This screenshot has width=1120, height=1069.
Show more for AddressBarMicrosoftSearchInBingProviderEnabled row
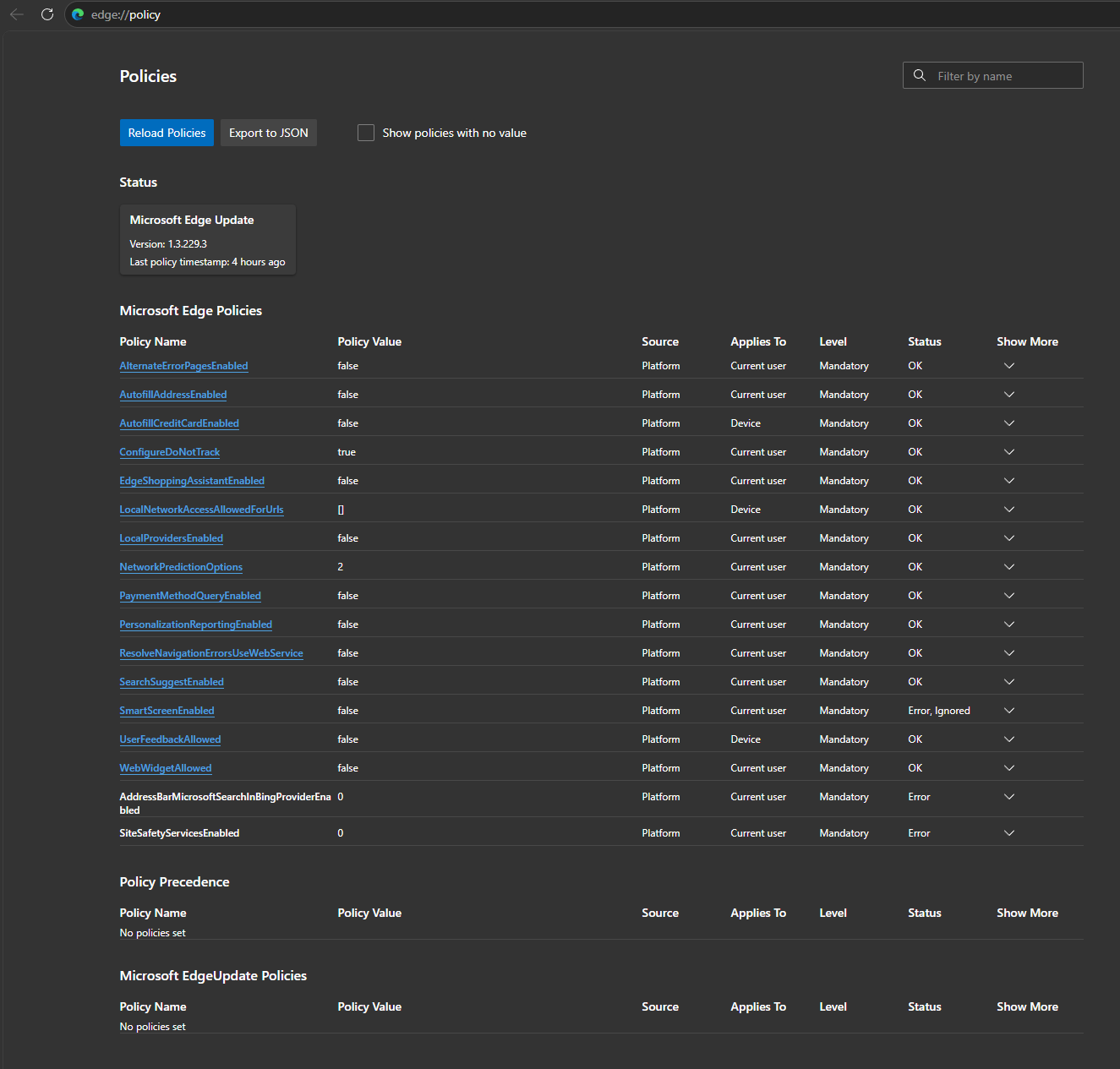point(1008,797)
